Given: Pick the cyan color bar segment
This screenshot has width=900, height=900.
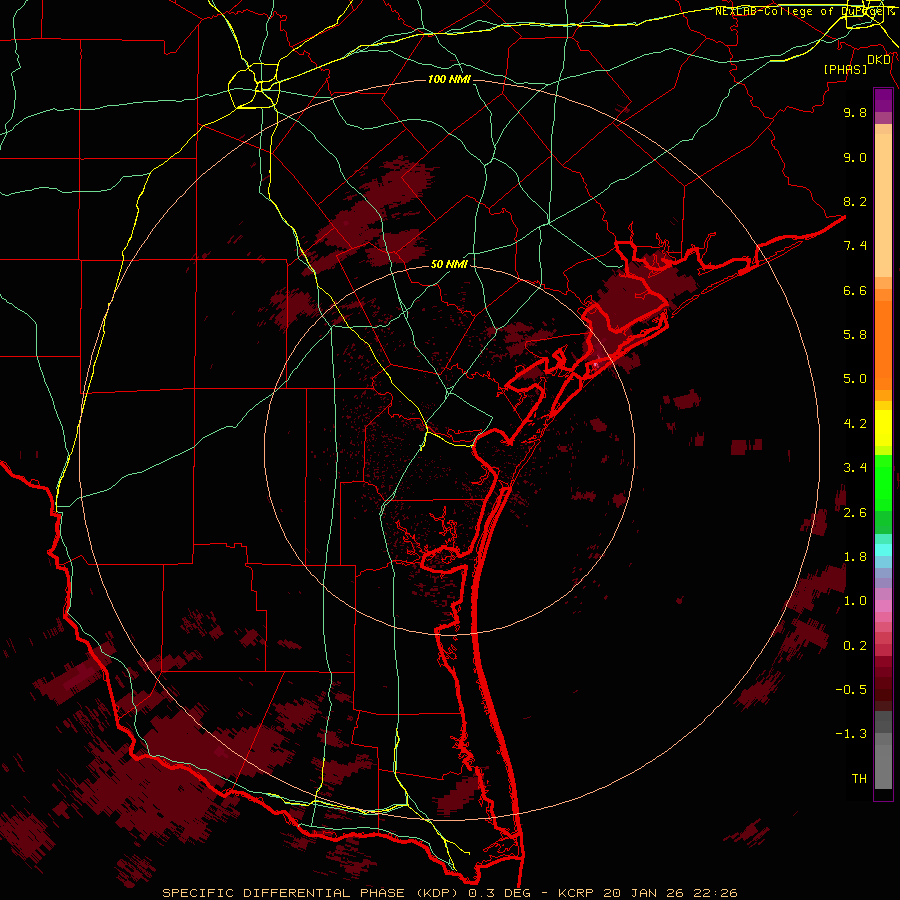Looking at the screenshot, I should (883, 550).
